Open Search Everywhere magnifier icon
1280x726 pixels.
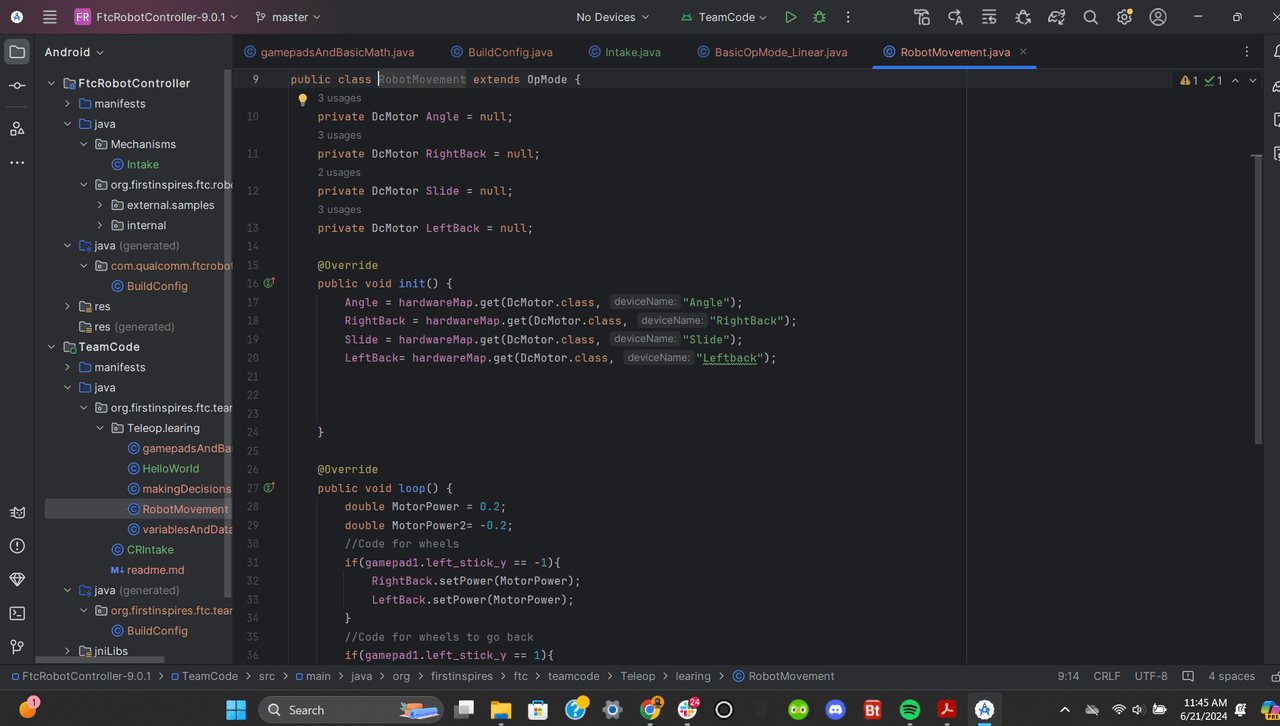point(1090,17)
